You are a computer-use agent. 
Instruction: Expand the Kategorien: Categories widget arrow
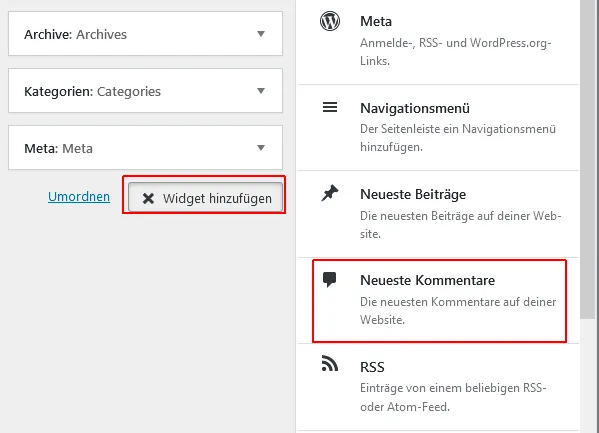(261, 91)
